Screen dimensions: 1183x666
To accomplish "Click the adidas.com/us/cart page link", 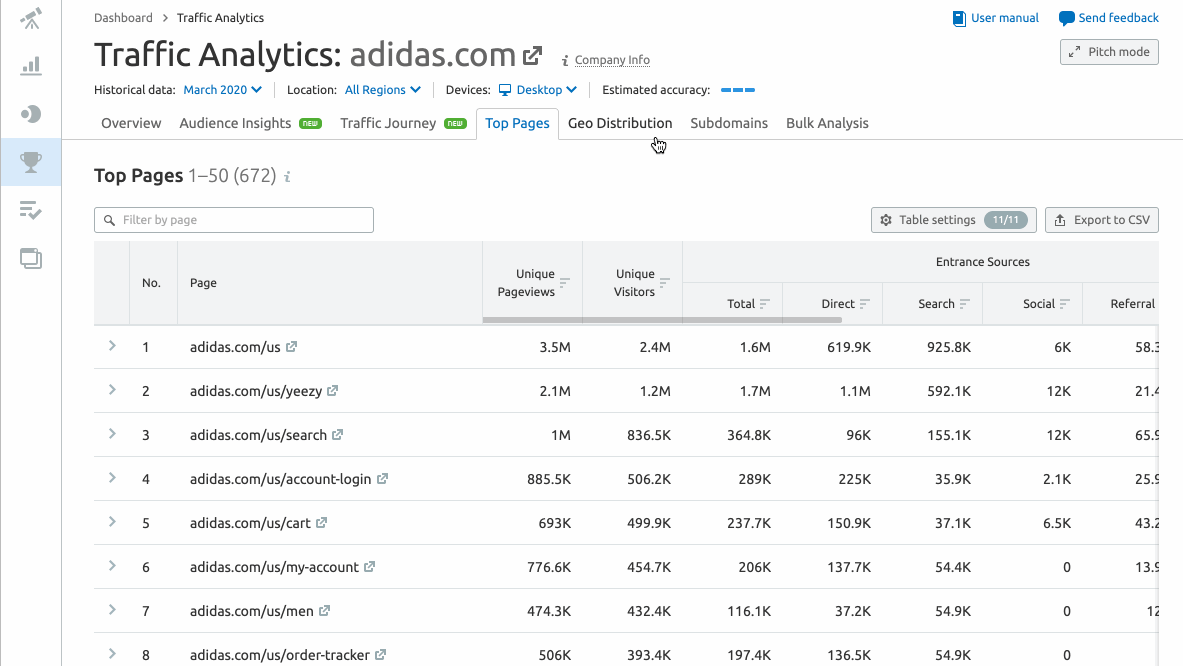I will point(250,523).
